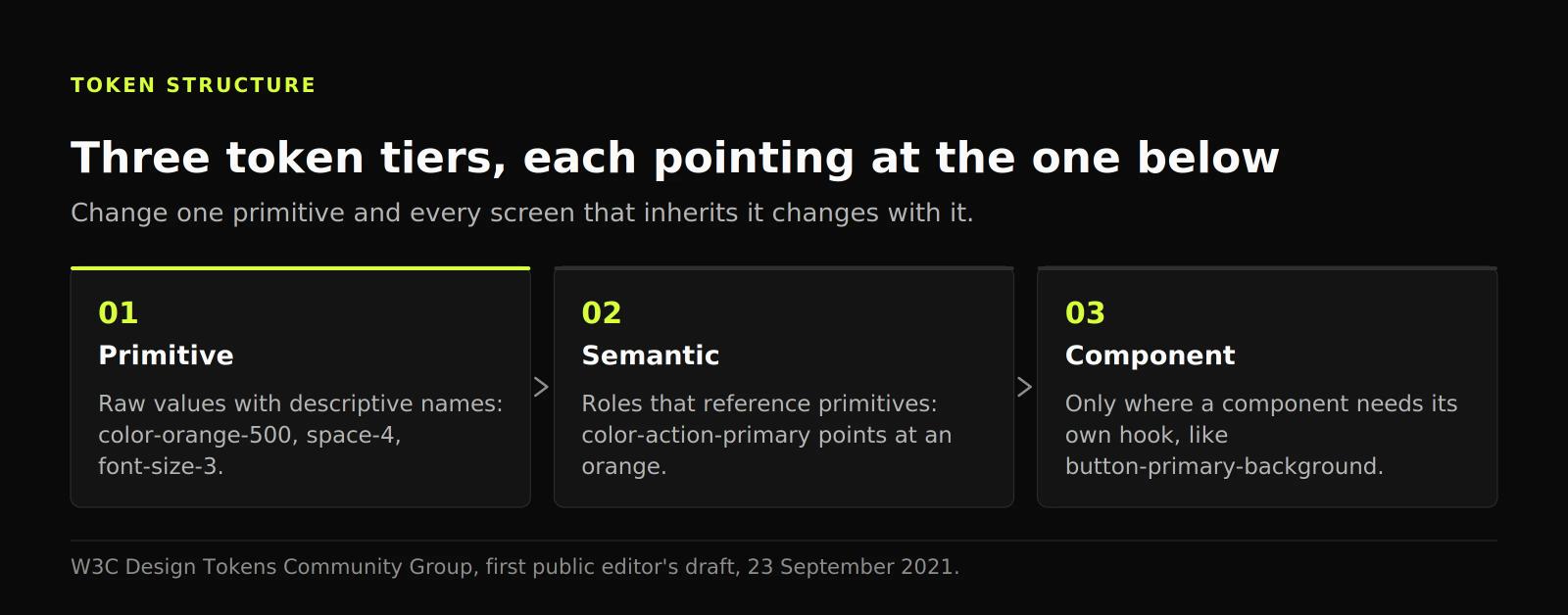This screenshot has height=615, width=1568.
Task: Click the font-size-3 text in Primitive card
Action: [x=161, y=466]
